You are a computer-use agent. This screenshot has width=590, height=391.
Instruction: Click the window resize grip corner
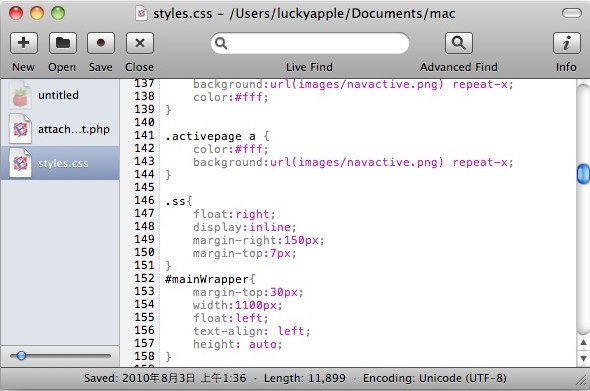coord(582,381)
